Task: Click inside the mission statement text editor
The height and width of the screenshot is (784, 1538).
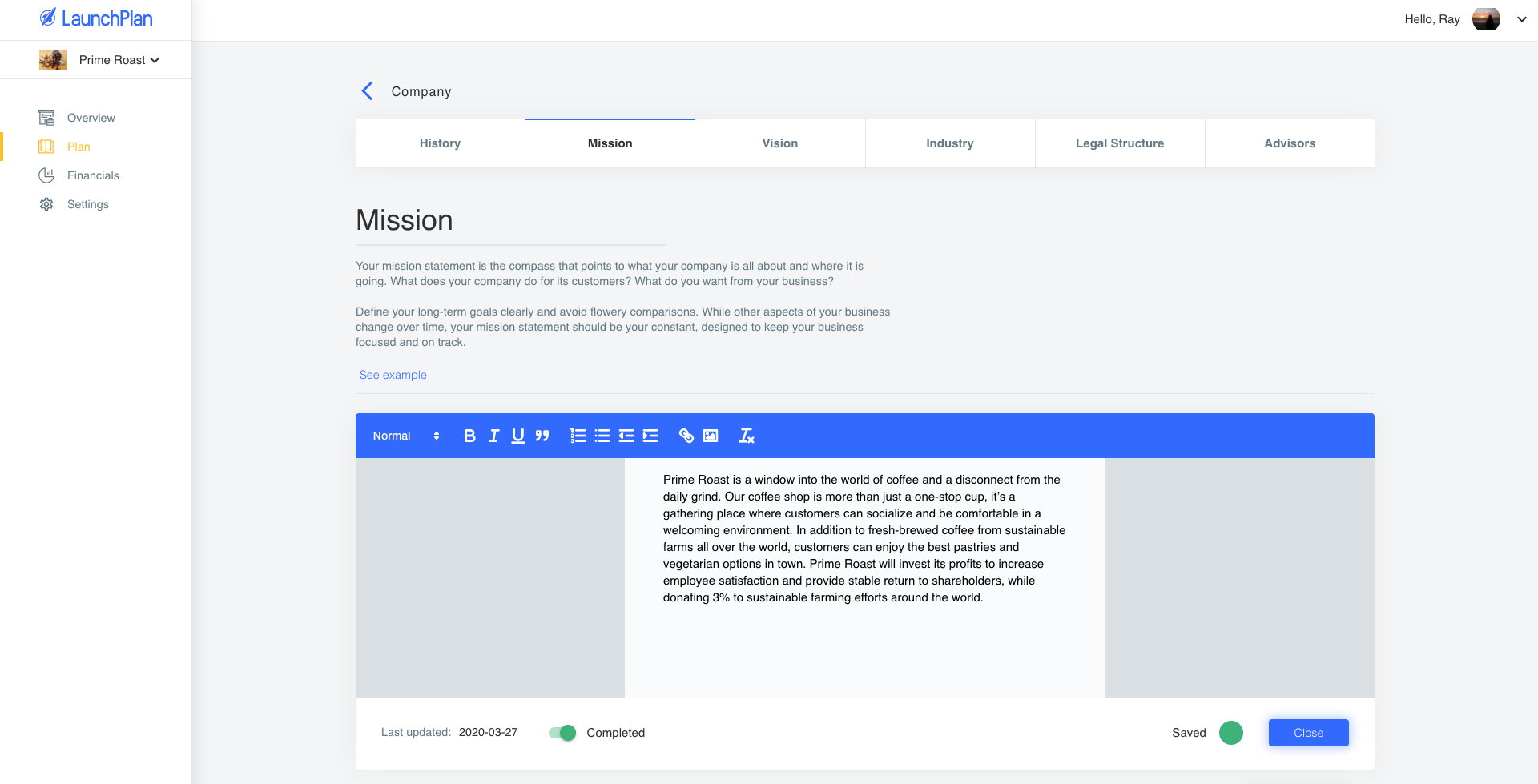Action: tap(865, 577)
